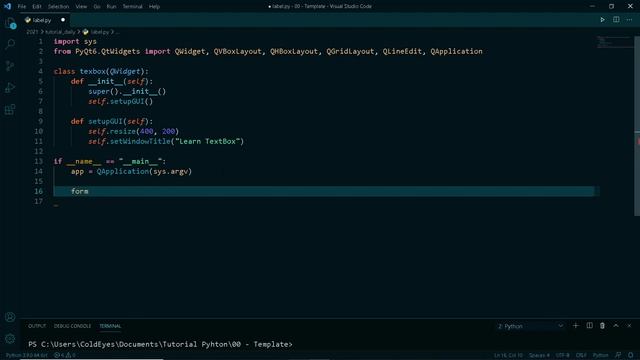Click 'QLineEdit' in the import line
The image size is (640, 360).
(402, 51)
